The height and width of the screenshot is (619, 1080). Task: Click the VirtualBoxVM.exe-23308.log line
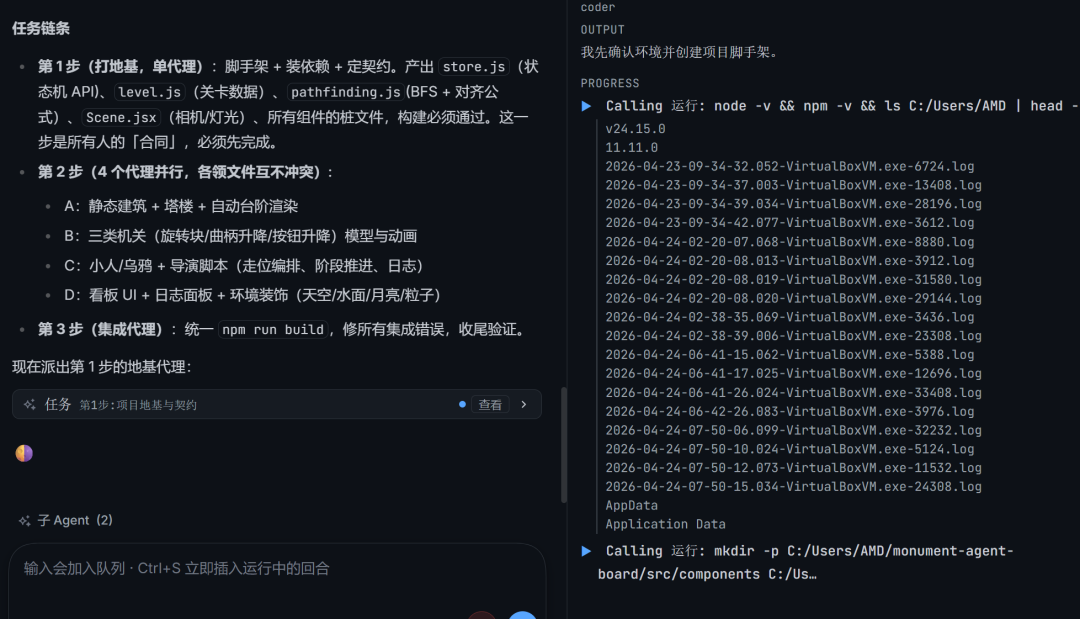pos(793,336)
